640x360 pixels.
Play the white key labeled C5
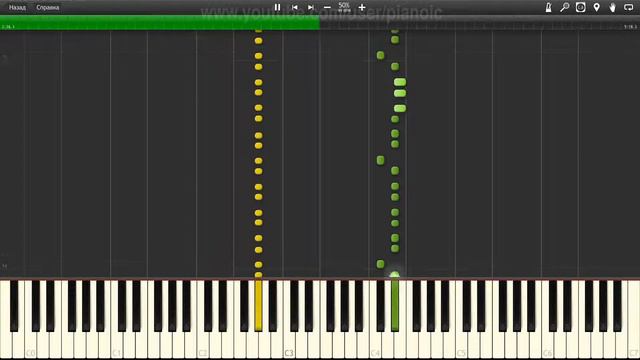pyautogui.click(x=461, y=345)
